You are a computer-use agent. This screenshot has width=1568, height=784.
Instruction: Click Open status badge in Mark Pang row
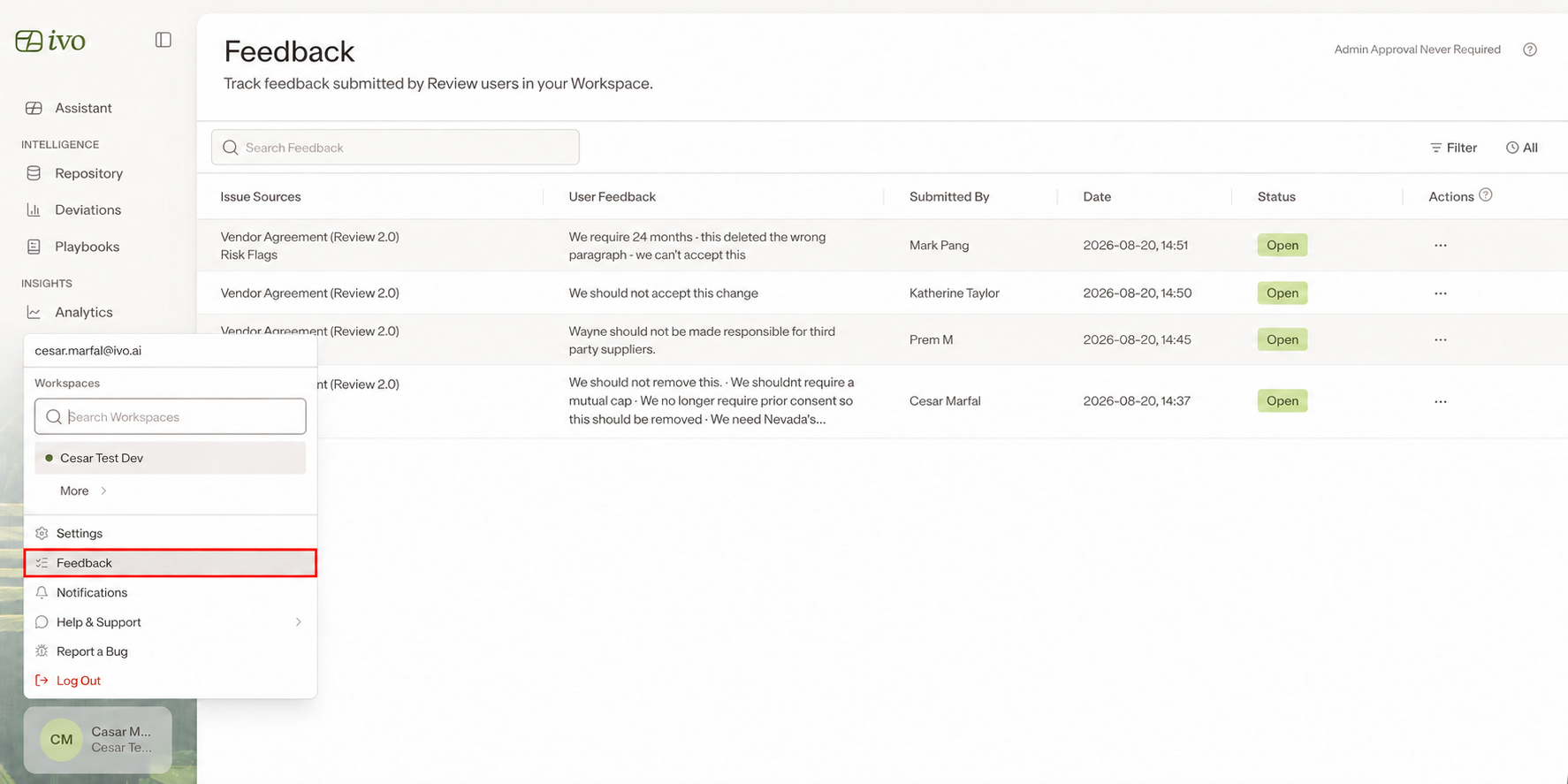point(1283,245)
